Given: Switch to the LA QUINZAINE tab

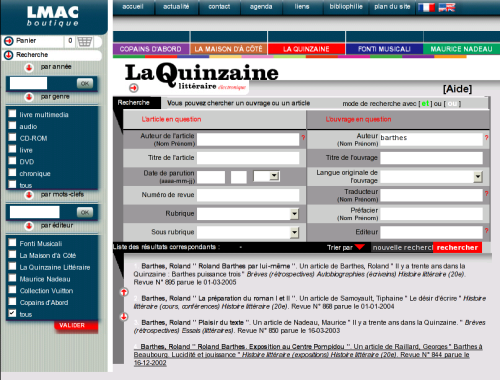Looking at the screenshot, I should 306,49.
